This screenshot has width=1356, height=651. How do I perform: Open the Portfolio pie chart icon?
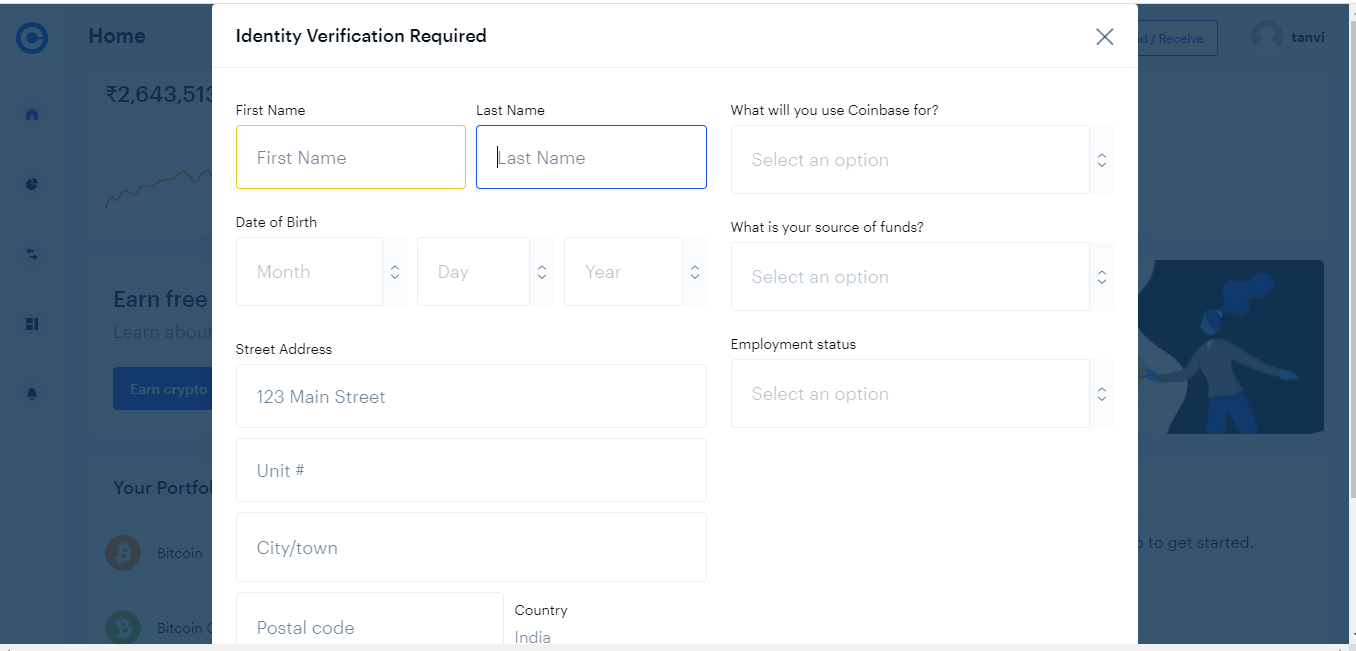(32, 184)
